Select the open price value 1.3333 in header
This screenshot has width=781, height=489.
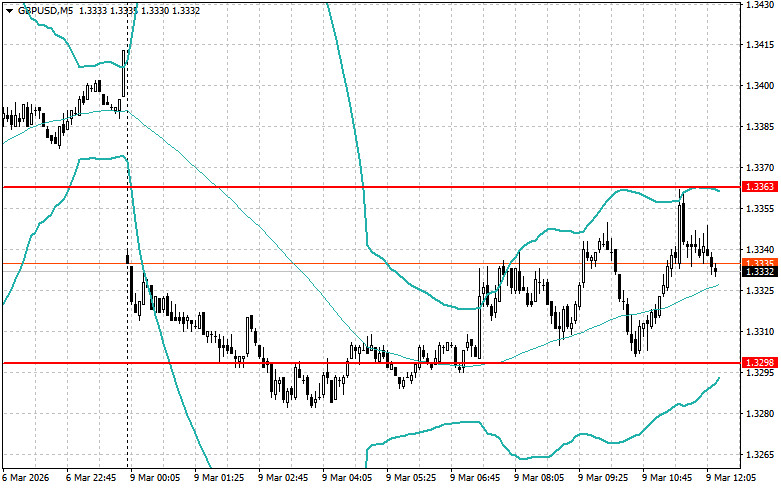pyautogui.click(x=93, y=10)
